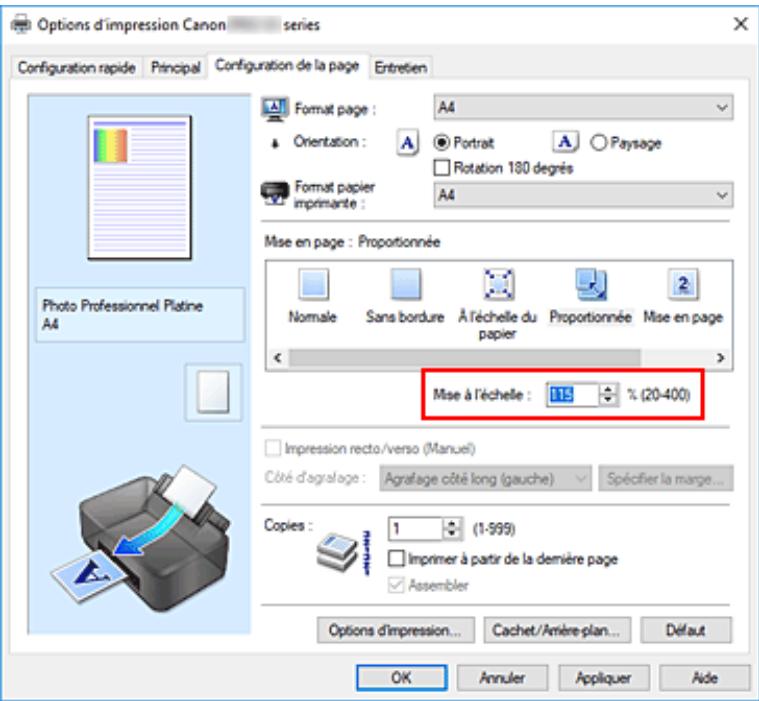Choose the Sans bordure layout icon
This screenshot has width=759, height=701.
pos(406,284)
